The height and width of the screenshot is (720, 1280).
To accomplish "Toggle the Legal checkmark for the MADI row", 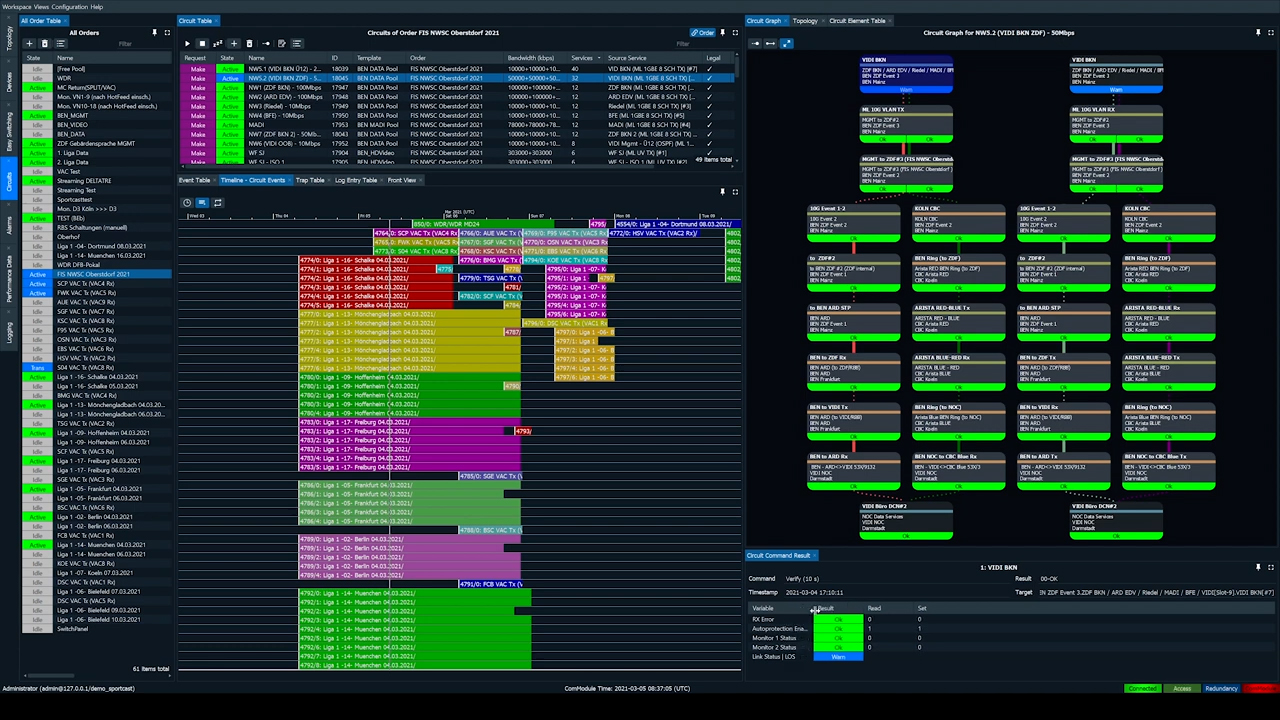I will pyautogui.click(x=710, y=125).
